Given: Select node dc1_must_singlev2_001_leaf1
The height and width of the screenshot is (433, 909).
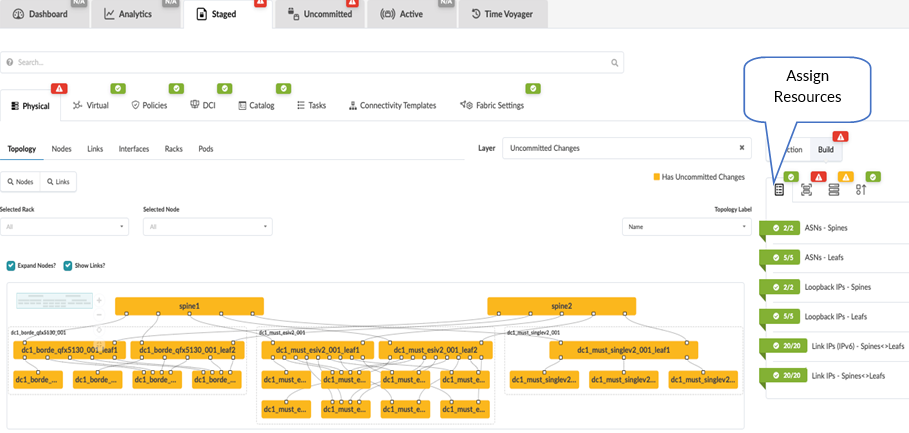Looking at the screenshot, I should click(x=624, y=350).
